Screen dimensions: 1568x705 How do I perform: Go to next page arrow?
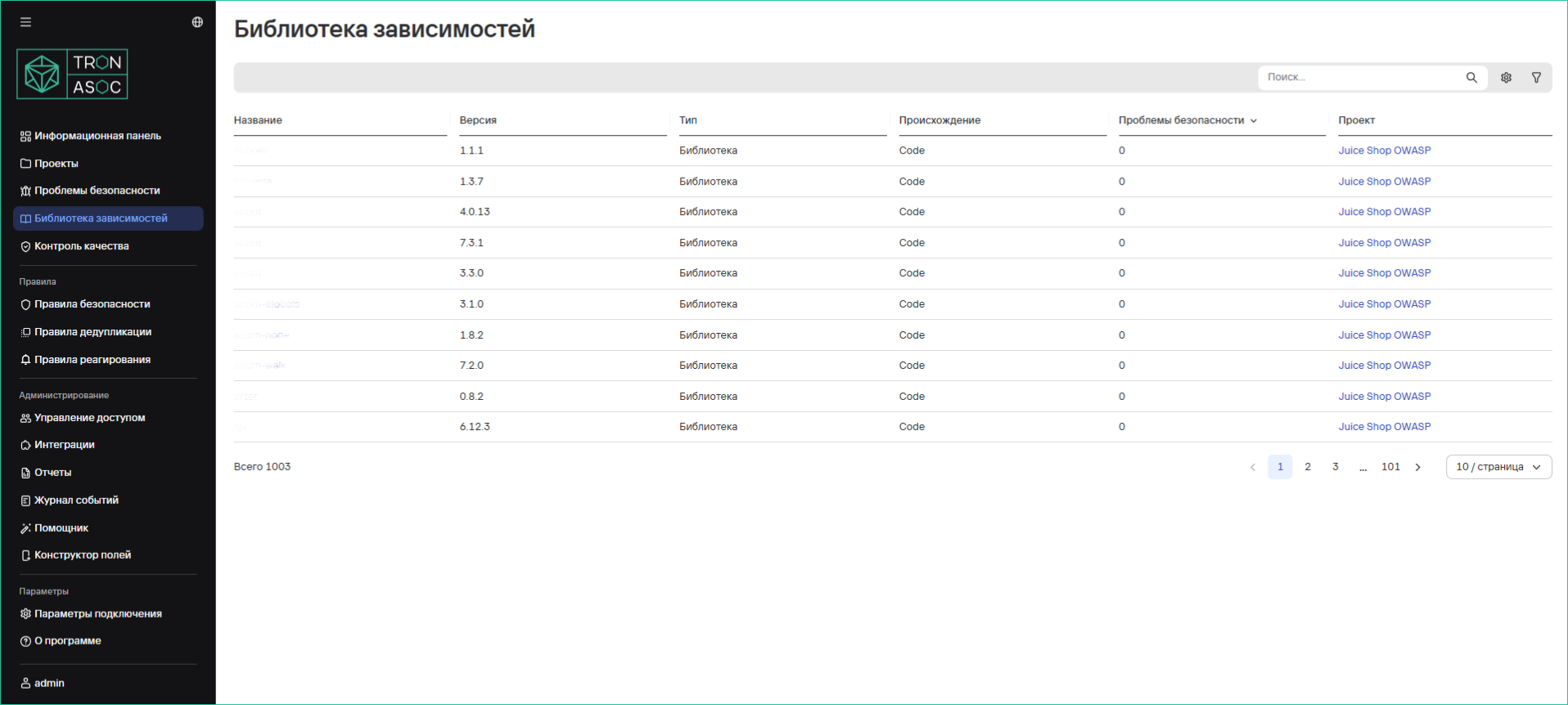[x=1418, y=467]
